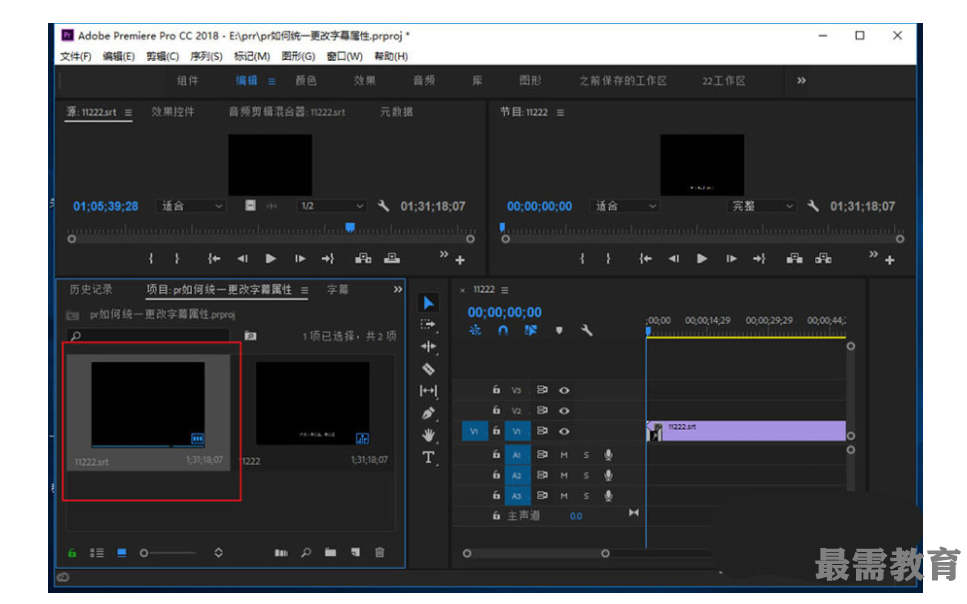
Task: Select the Type tool
Action: tap(428, 458)
